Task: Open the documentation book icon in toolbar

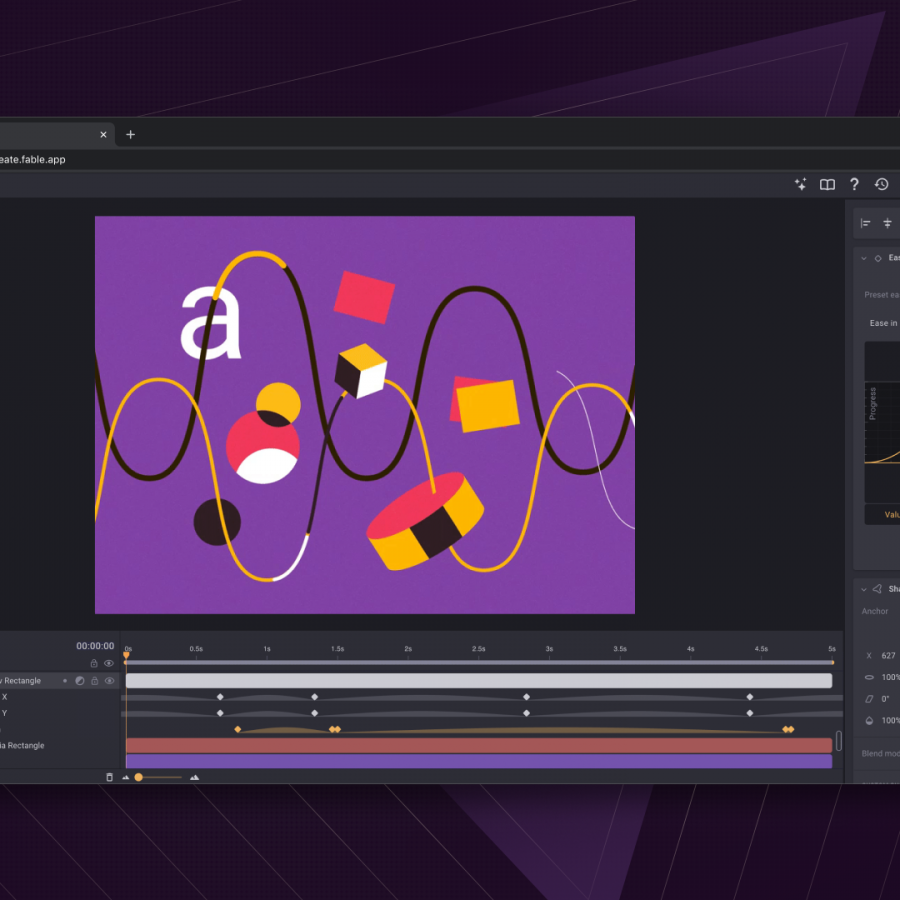Action: pyautogui.click(x=827, y=184)
